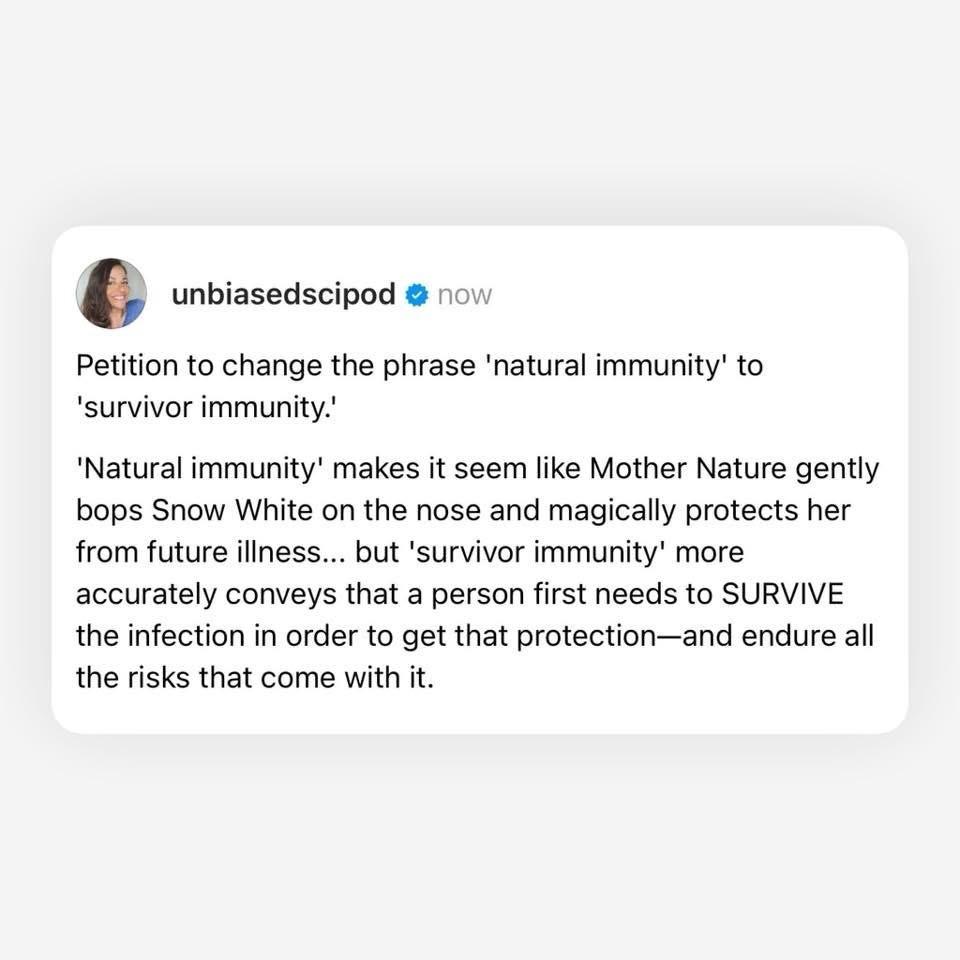Click 'survivor immunity.' ending the first paragraph

pyautogui.click(x=207, y=408)
